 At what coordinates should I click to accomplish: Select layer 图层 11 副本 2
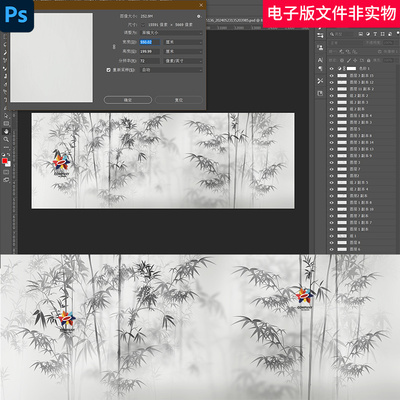(362, 89)
